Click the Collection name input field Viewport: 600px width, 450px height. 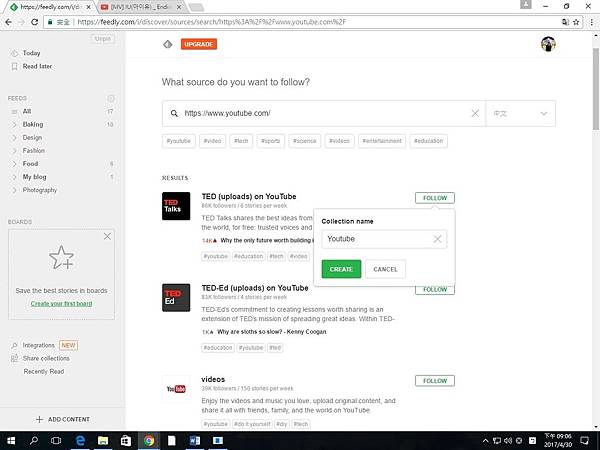(384, 239)
